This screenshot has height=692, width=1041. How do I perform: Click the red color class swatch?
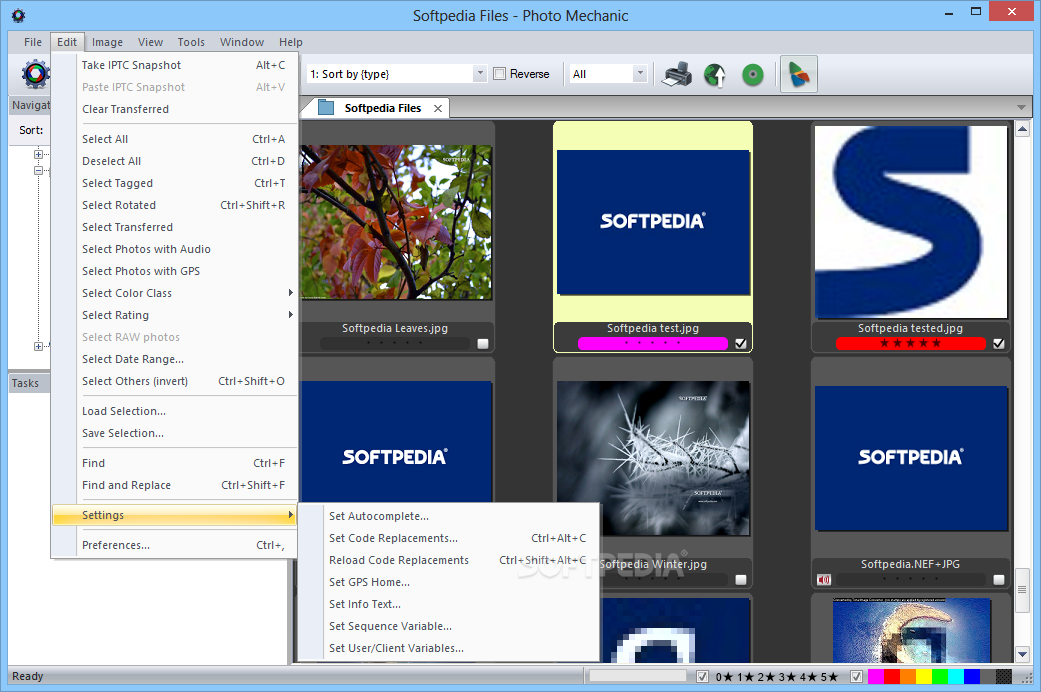(x=892, y=677)
